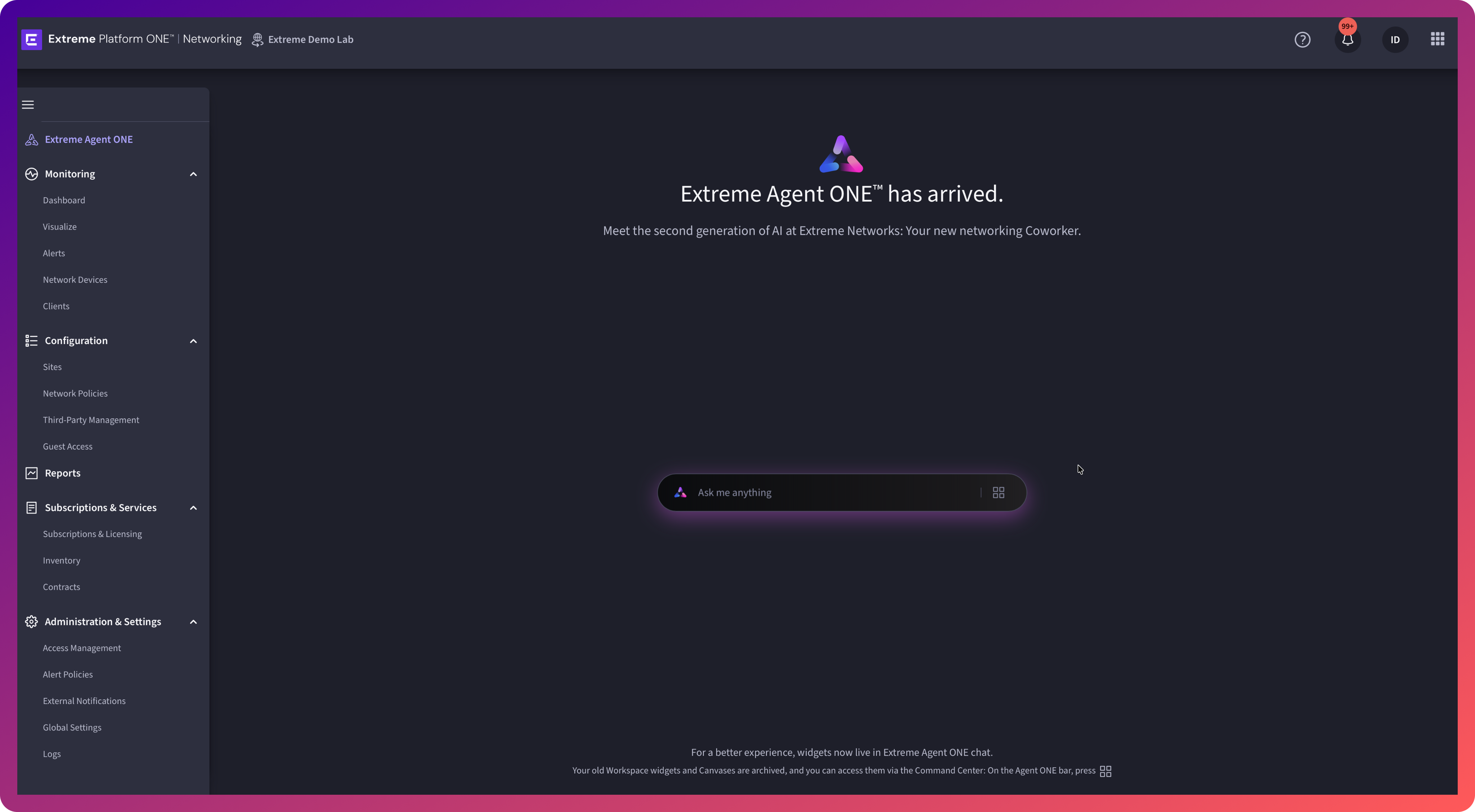Click the Administration & Settings gear icon

coord(31,622)
